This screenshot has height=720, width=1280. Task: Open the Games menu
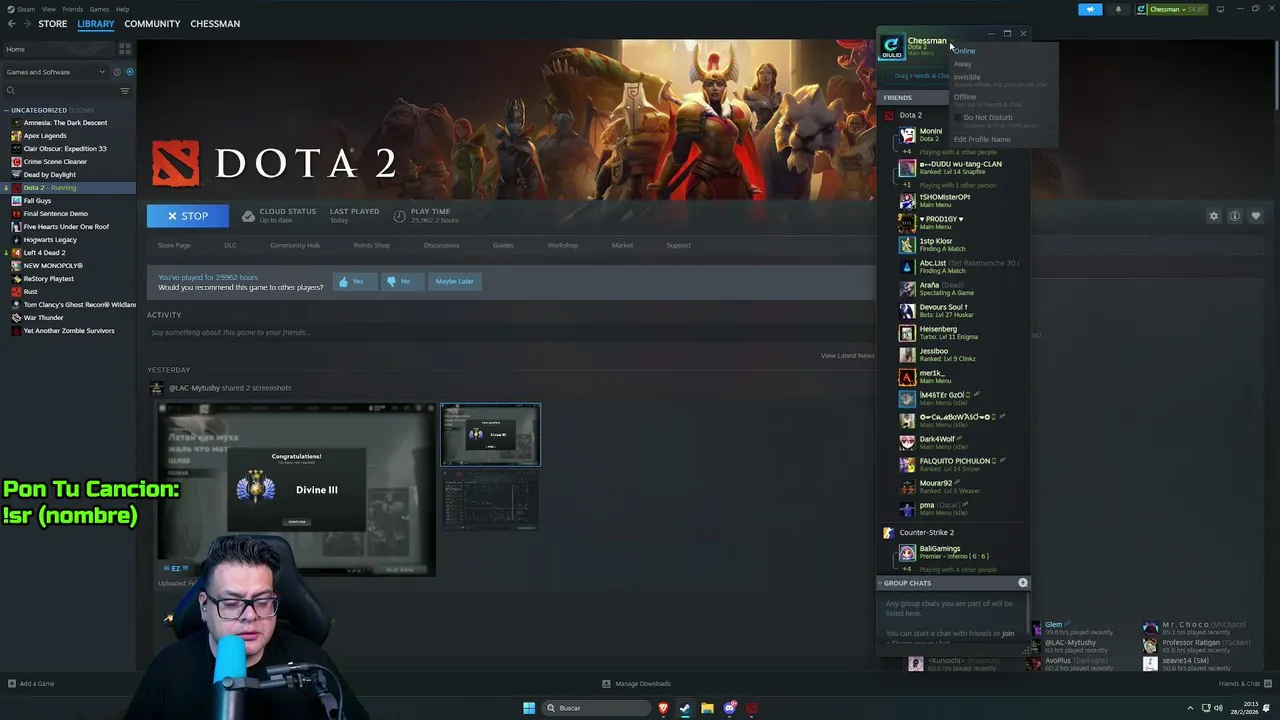pyautogui.click(x=99, y=9)
